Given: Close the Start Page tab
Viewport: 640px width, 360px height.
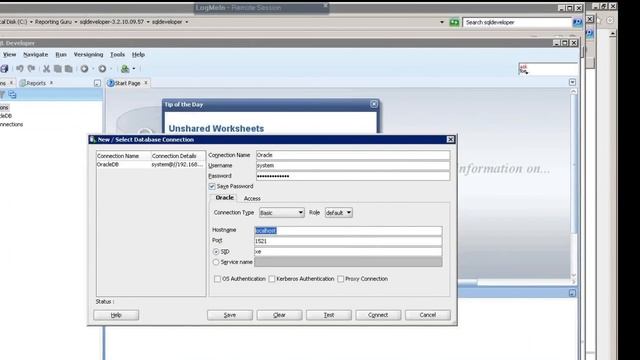Looking at the screenshot, I should (x=146, y=83).
